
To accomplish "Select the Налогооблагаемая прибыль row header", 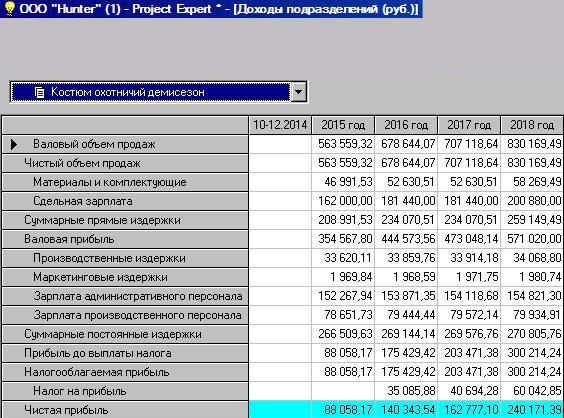I will pyautogui.click(x=125, y=372).
